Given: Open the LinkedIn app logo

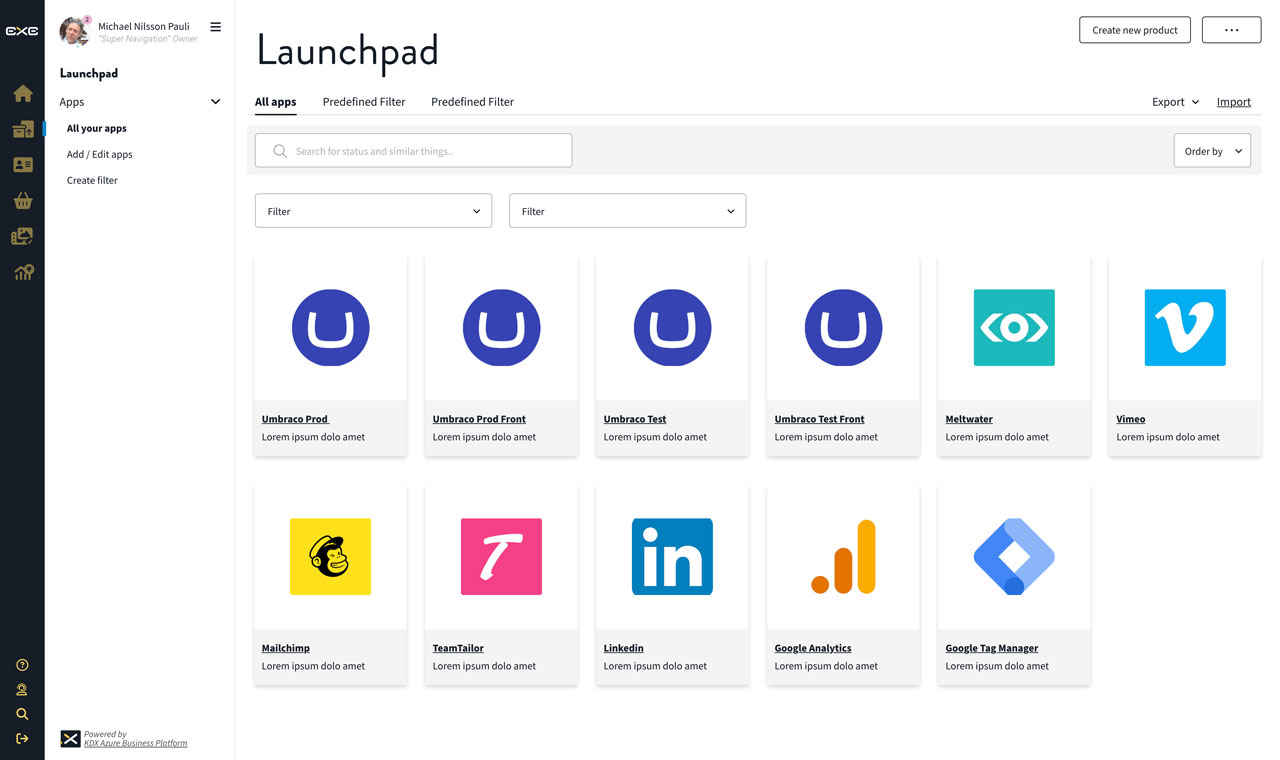Looking at the screenshot, I should point(673,556).
